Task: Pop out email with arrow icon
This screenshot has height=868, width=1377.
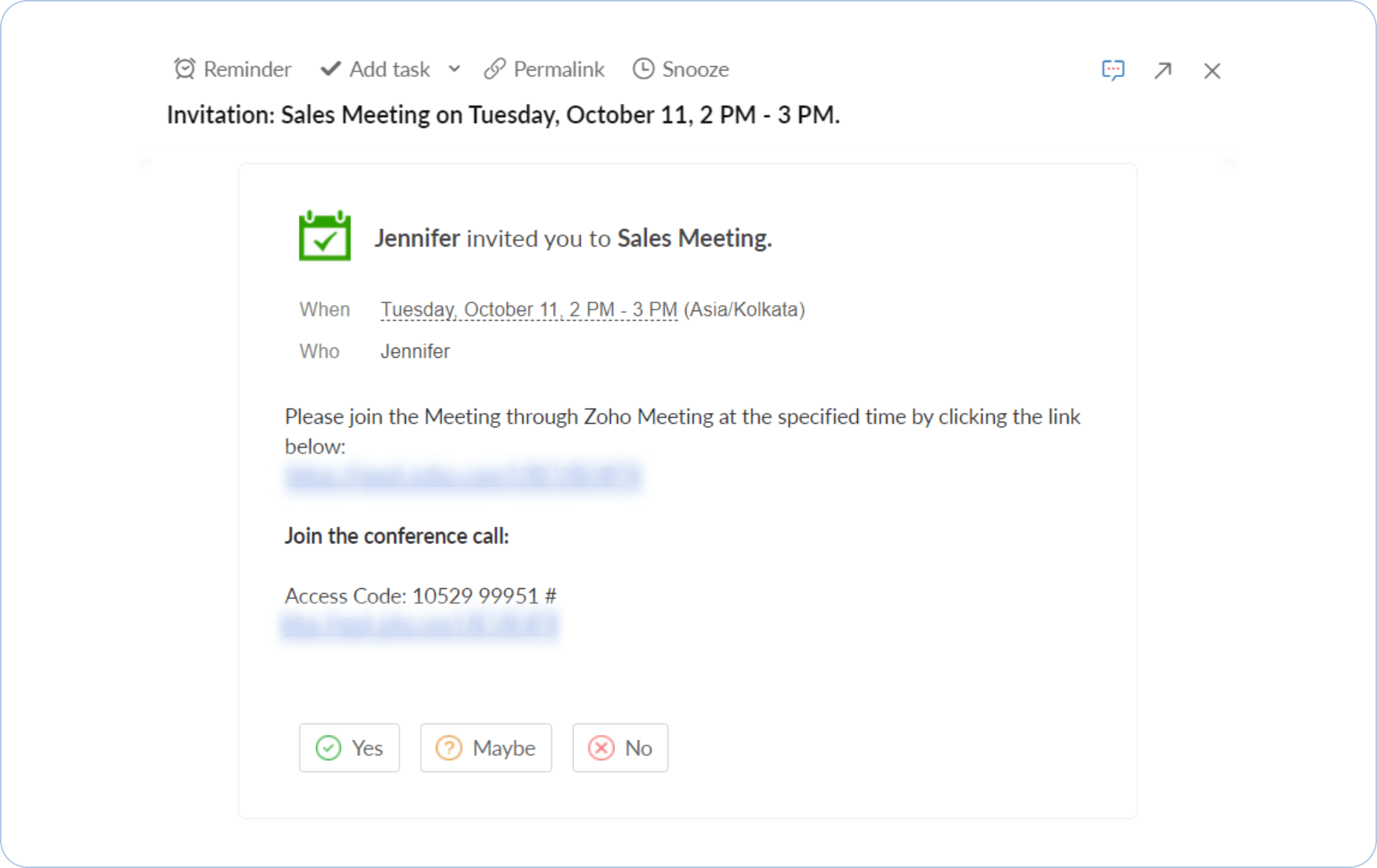Action: [1163, 71]
